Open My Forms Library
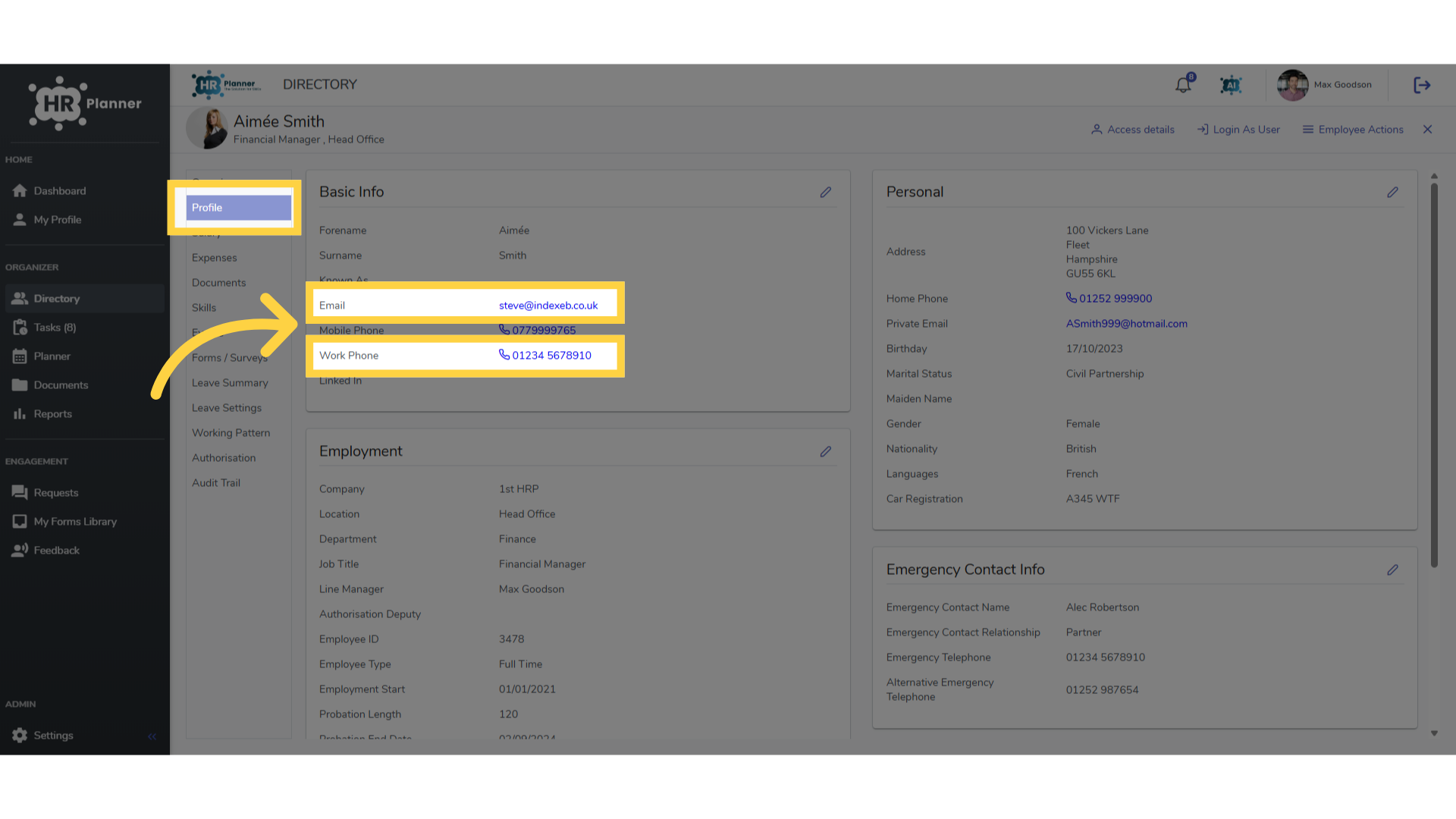 pyautogui.click(x=84, y=522)
